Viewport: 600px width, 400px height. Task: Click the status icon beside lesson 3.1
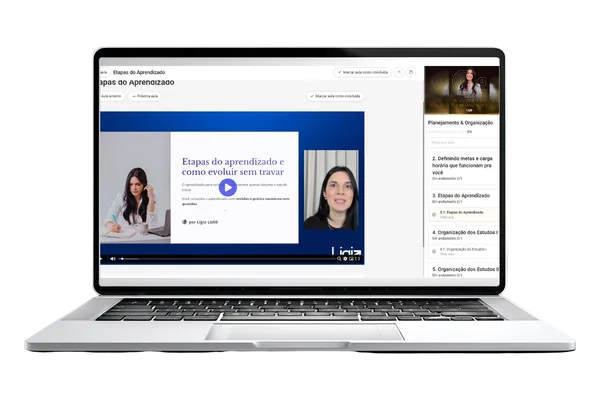[x=434, y=215]
